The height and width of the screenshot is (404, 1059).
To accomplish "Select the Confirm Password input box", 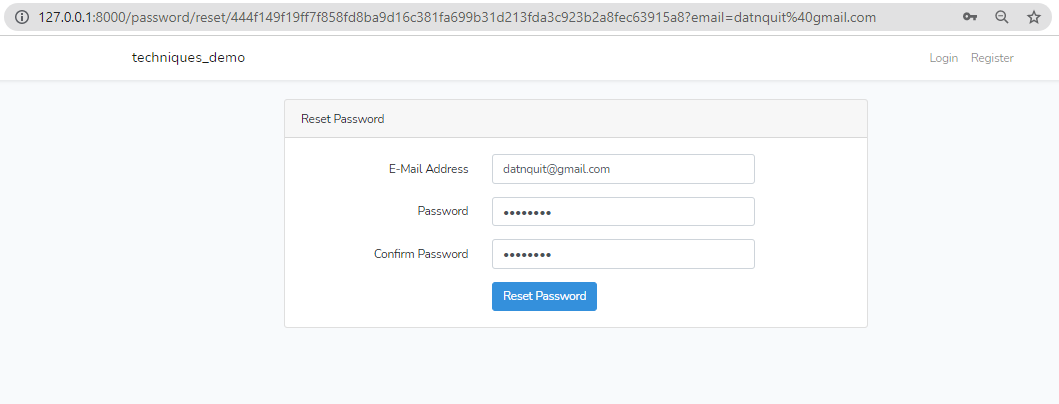I will (623, 254).
